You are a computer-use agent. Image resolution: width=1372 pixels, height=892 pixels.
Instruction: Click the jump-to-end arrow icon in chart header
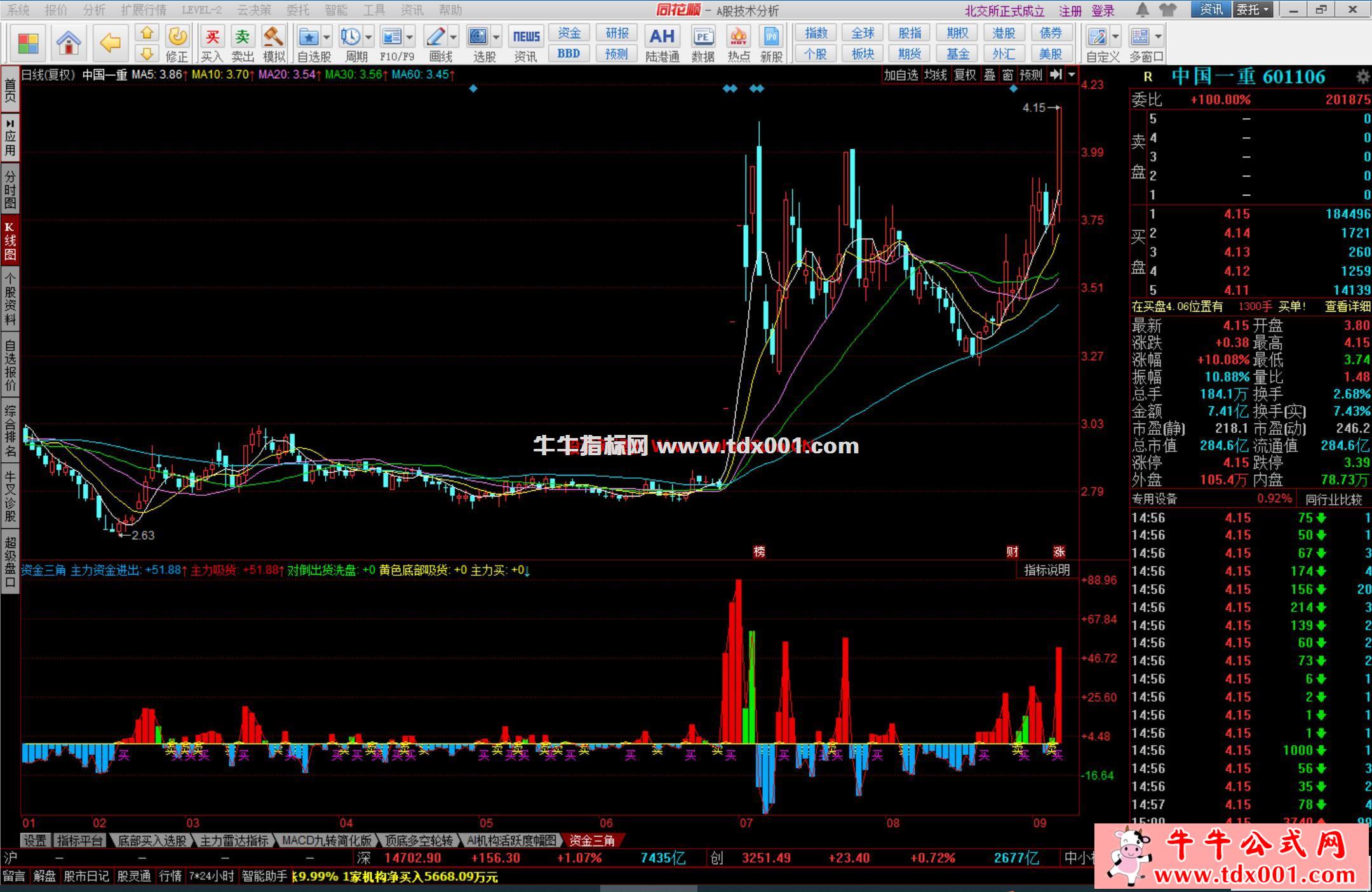pos(1055,74)
